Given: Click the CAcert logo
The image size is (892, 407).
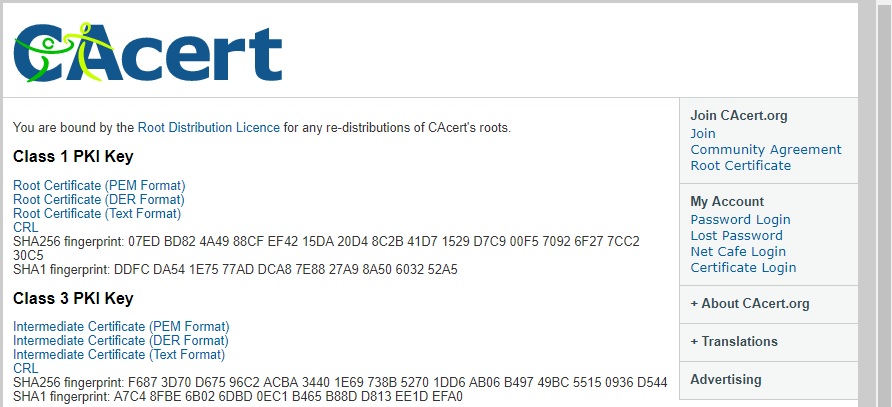Looking at the screenshot, I should (148, 50).
